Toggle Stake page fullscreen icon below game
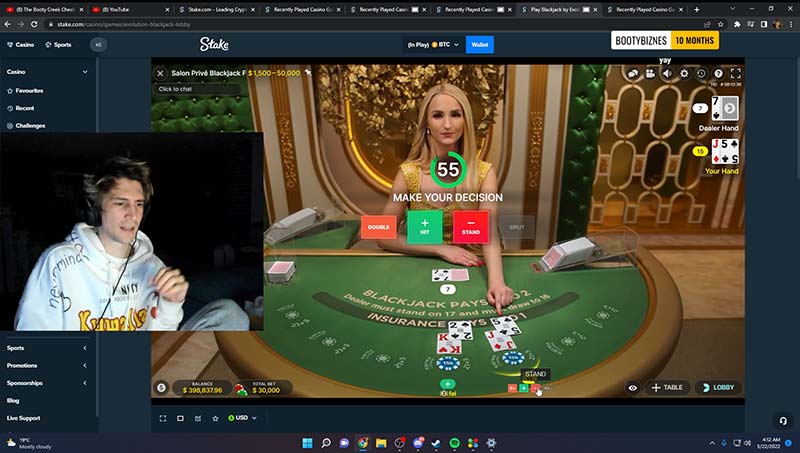800x453 pixels. tap(163, 418)
